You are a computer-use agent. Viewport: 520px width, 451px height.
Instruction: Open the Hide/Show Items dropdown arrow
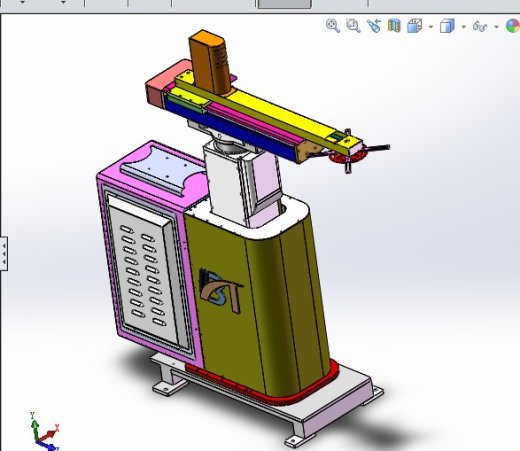[x=496, y=27]
